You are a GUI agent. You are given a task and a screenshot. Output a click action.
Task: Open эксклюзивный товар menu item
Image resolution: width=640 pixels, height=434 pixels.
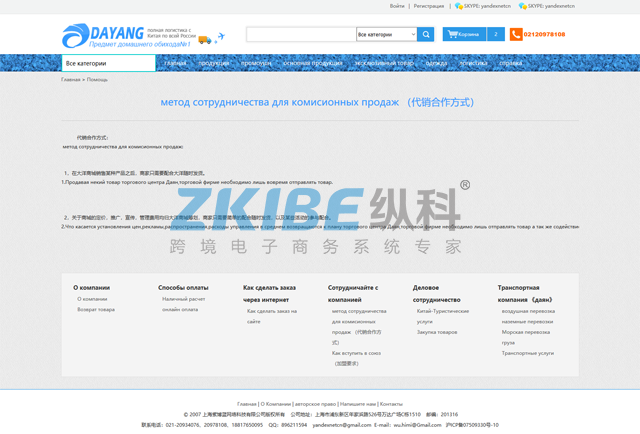(384, 63)
